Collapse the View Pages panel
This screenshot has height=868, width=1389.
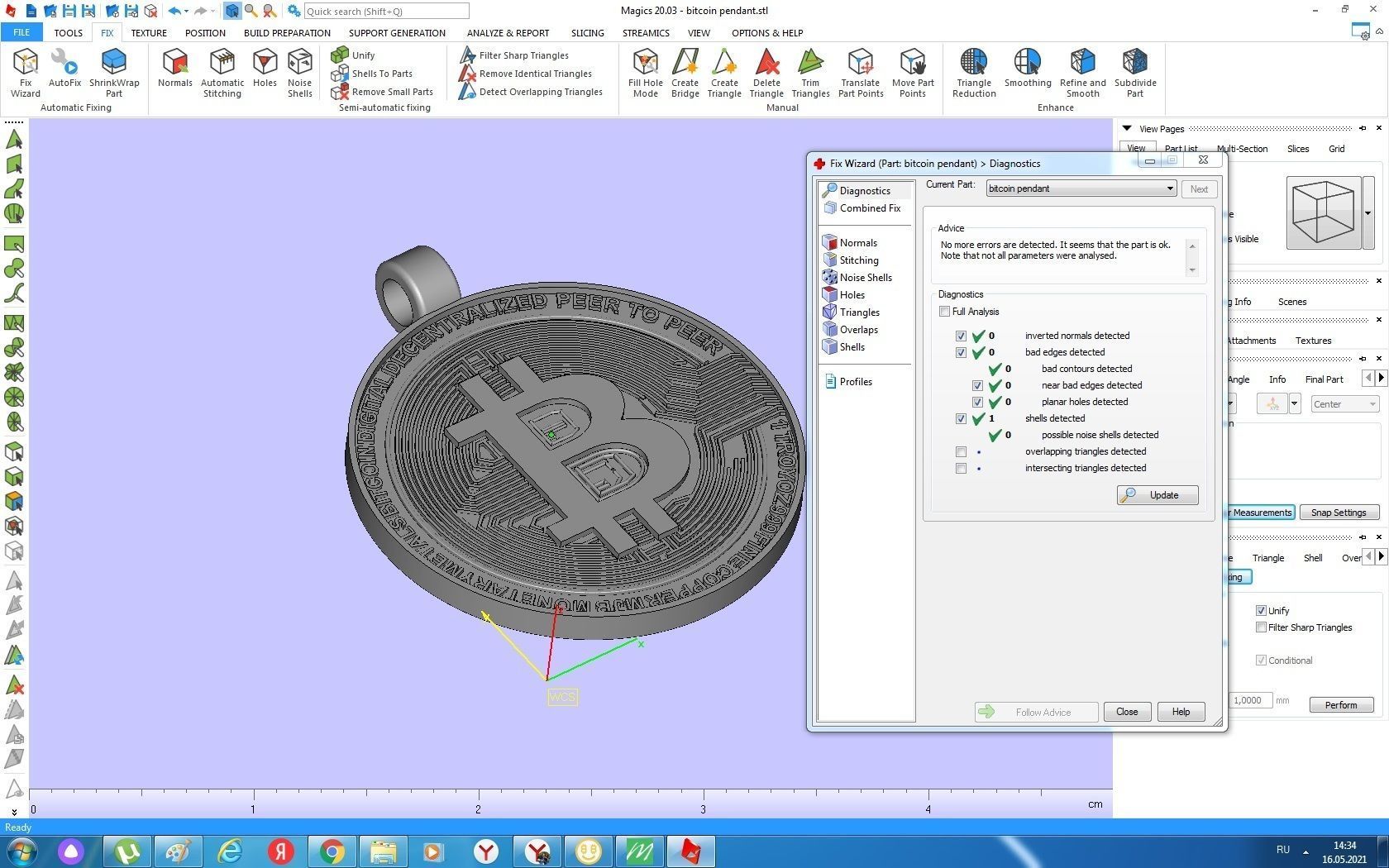(x=1126, y=128)
